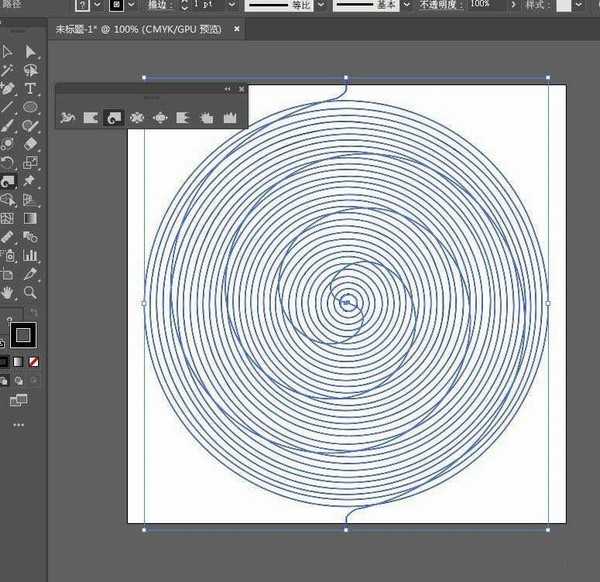Select the Type tool

click(x=31, y=89)
